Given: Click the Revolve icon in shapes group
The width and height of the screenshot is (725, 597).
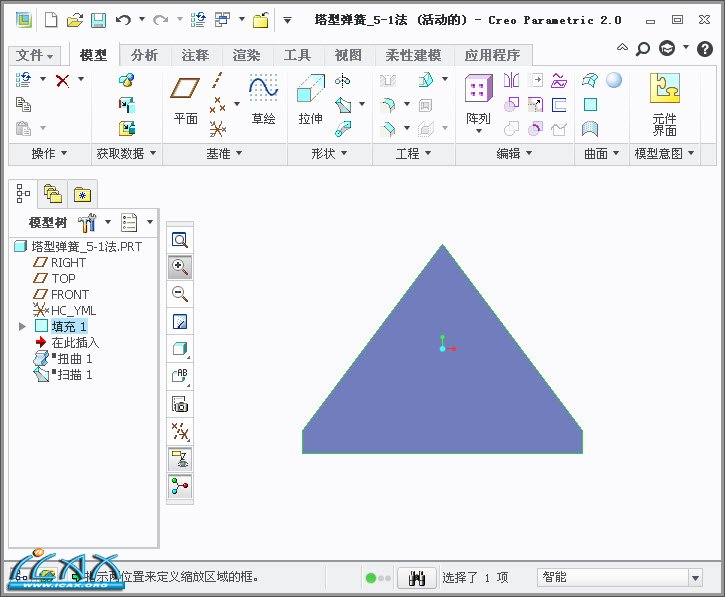Looking at the screenshot, I should point(343,81).
